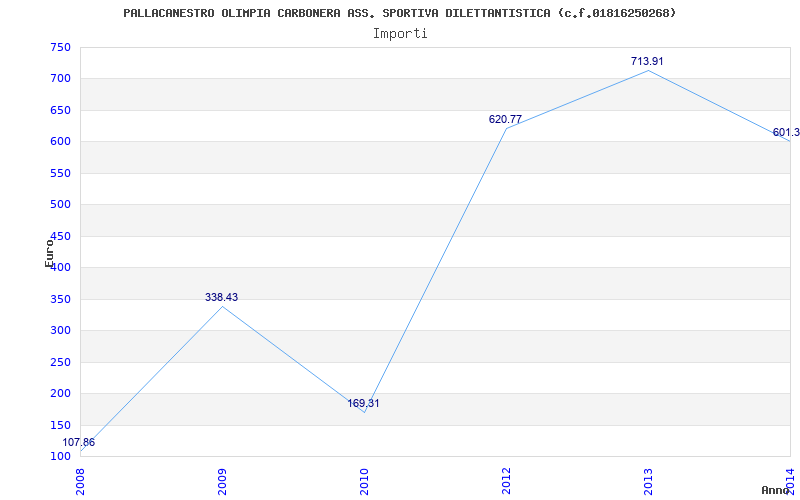The height and width of the screenshot is (500, 800).
Task: Click the 750 y-axis tick label
Action: tap(60, 47)
